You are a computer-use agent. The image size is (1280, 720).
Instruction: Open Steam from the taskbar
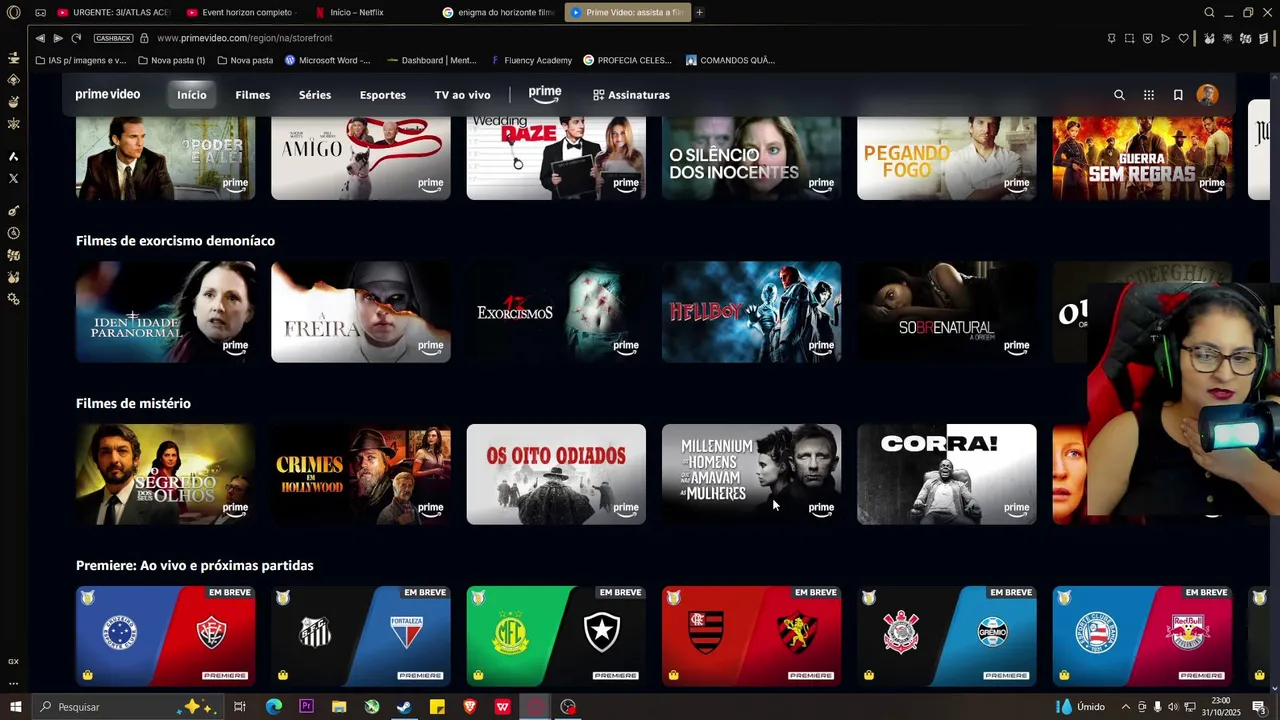(x=404, y=707)
